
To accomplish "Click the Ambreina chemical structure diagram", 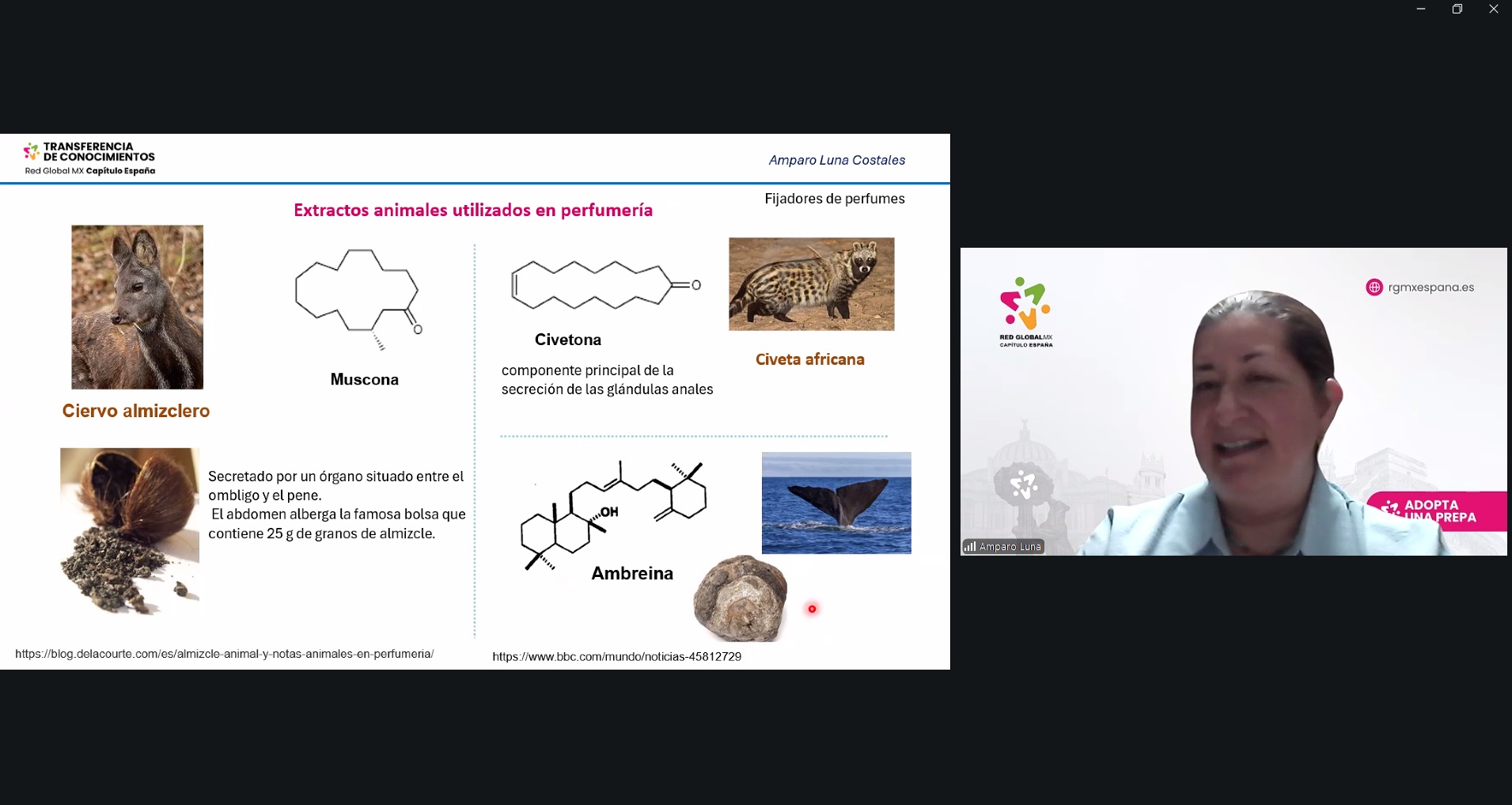I will click(614, 515).
